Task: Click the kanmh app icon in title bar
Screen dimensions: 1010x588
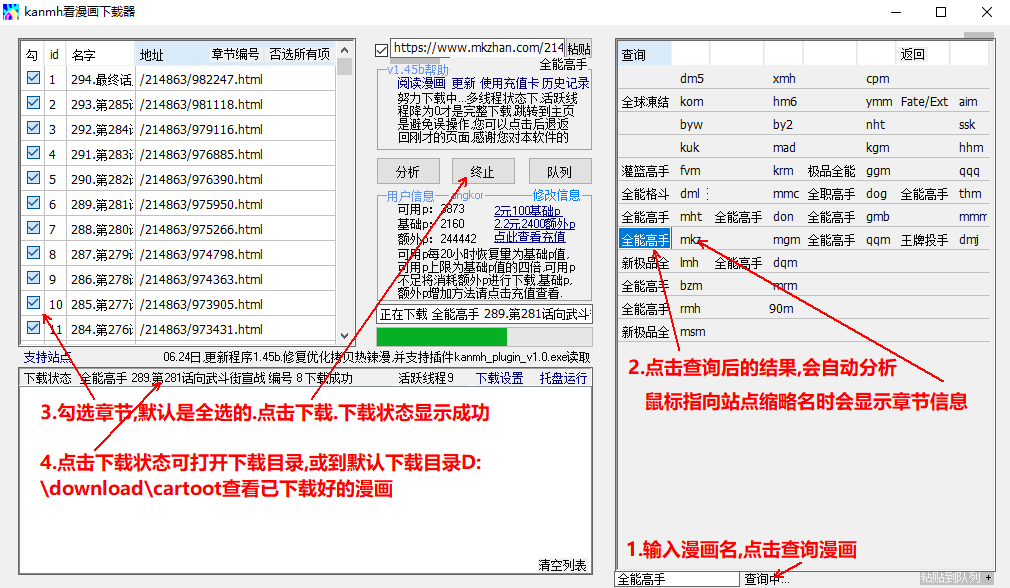Action: 12,12
